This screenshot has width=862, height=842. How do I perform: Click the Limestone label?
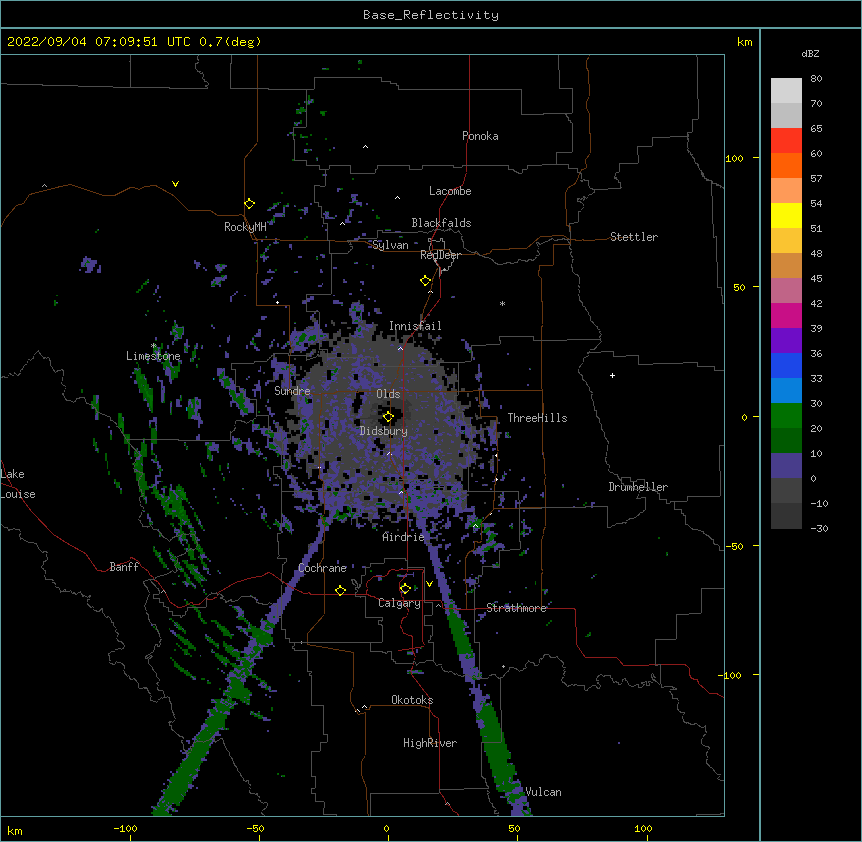pos(153,356)
